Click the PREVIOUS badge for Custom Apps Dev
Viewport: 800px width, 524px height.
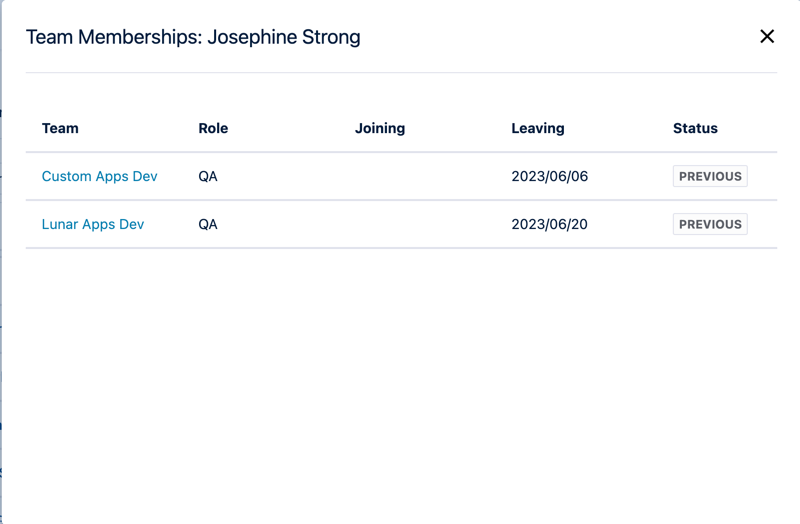pyautogui.click(x=710, y=176)
